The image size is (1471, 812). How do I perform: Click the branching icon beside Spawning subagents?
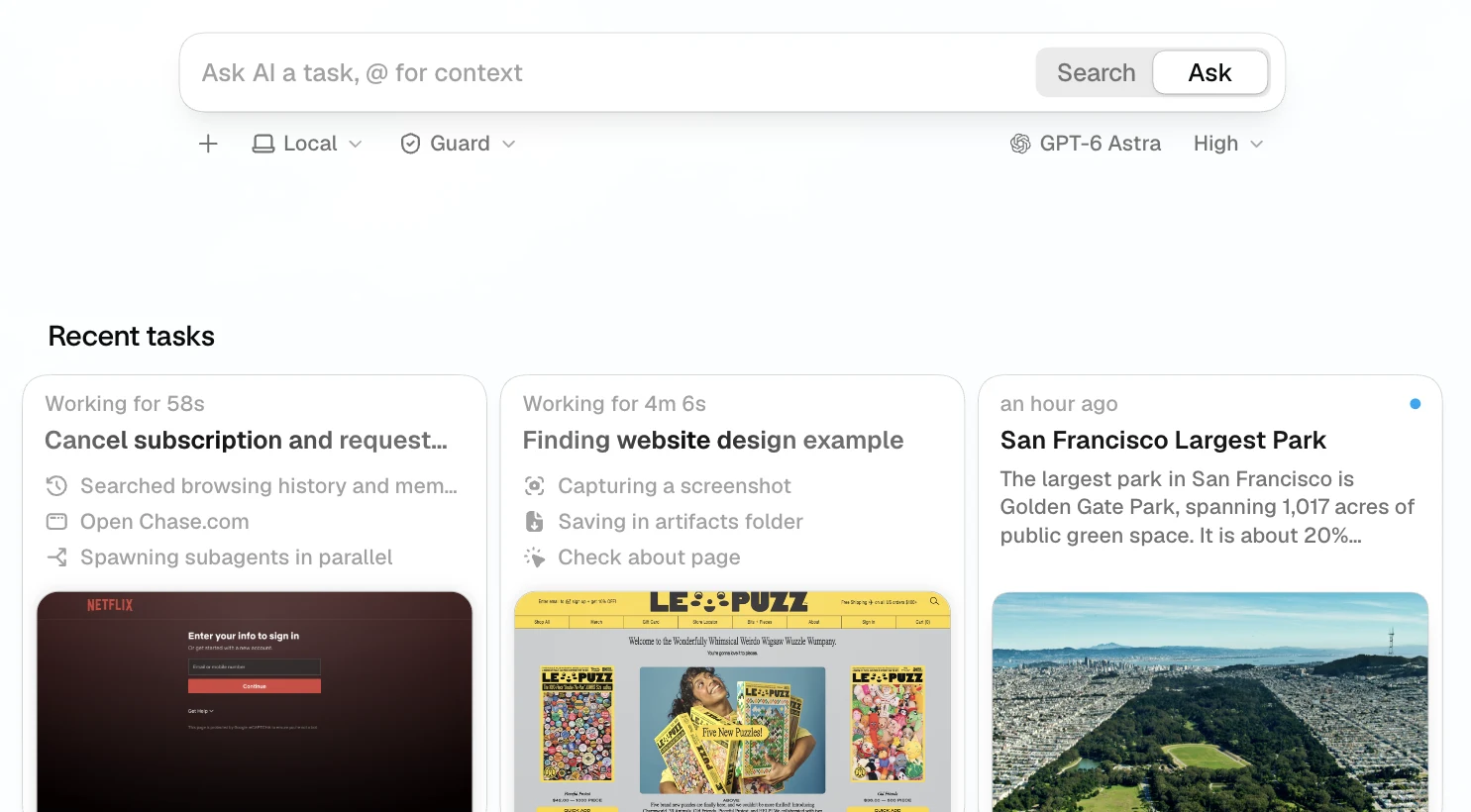(56, 558)
